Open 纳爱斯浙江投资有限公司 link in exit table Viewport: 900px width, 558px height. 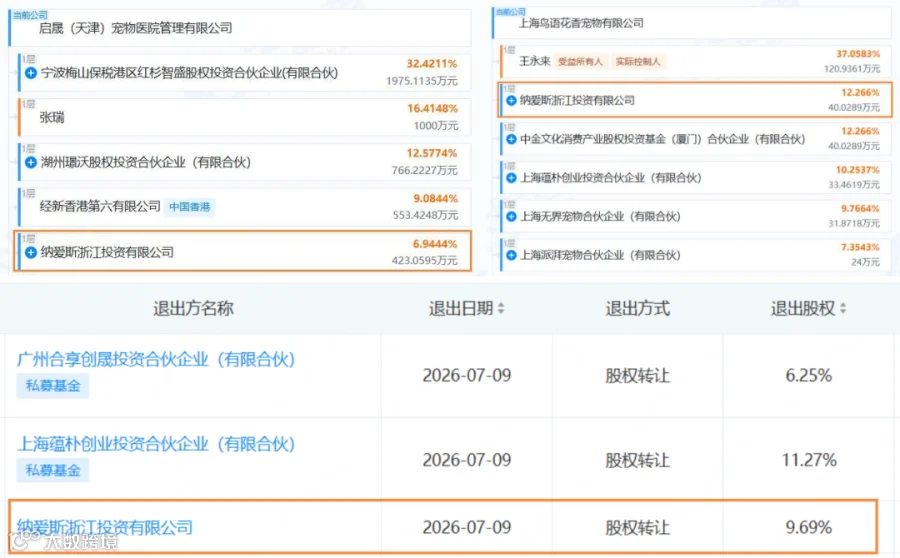104,527
